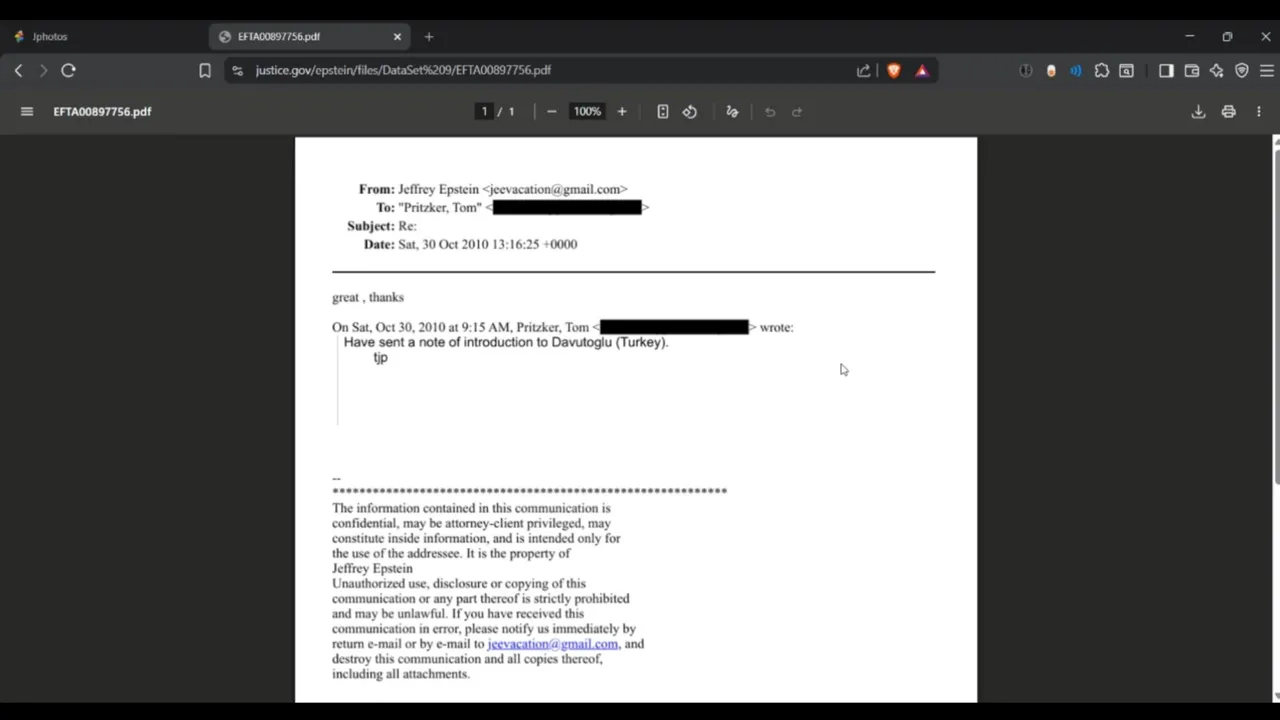This screenshot has width=1280, height=720.
Task: Download the PDF file
Action: point(1198,111)
